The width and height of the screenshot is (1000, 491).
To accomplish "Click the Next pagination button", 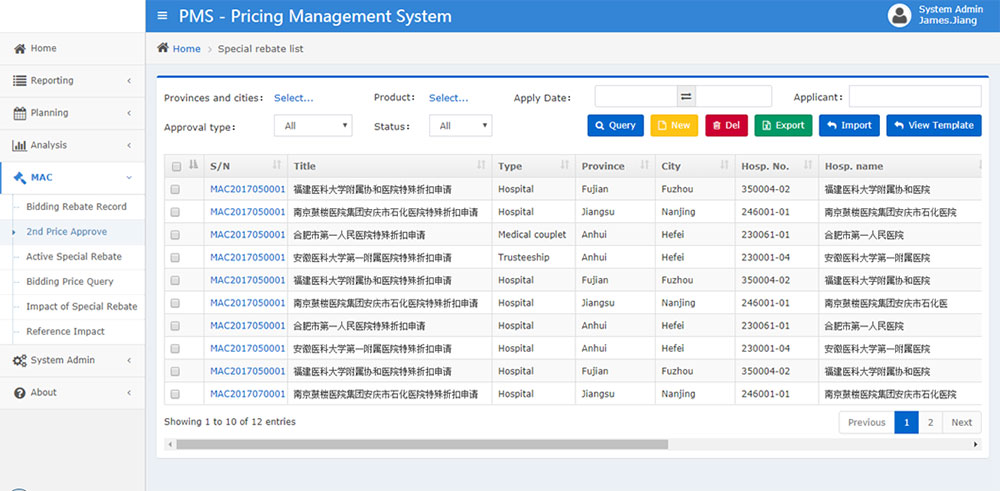I will (x=962, y=422).
